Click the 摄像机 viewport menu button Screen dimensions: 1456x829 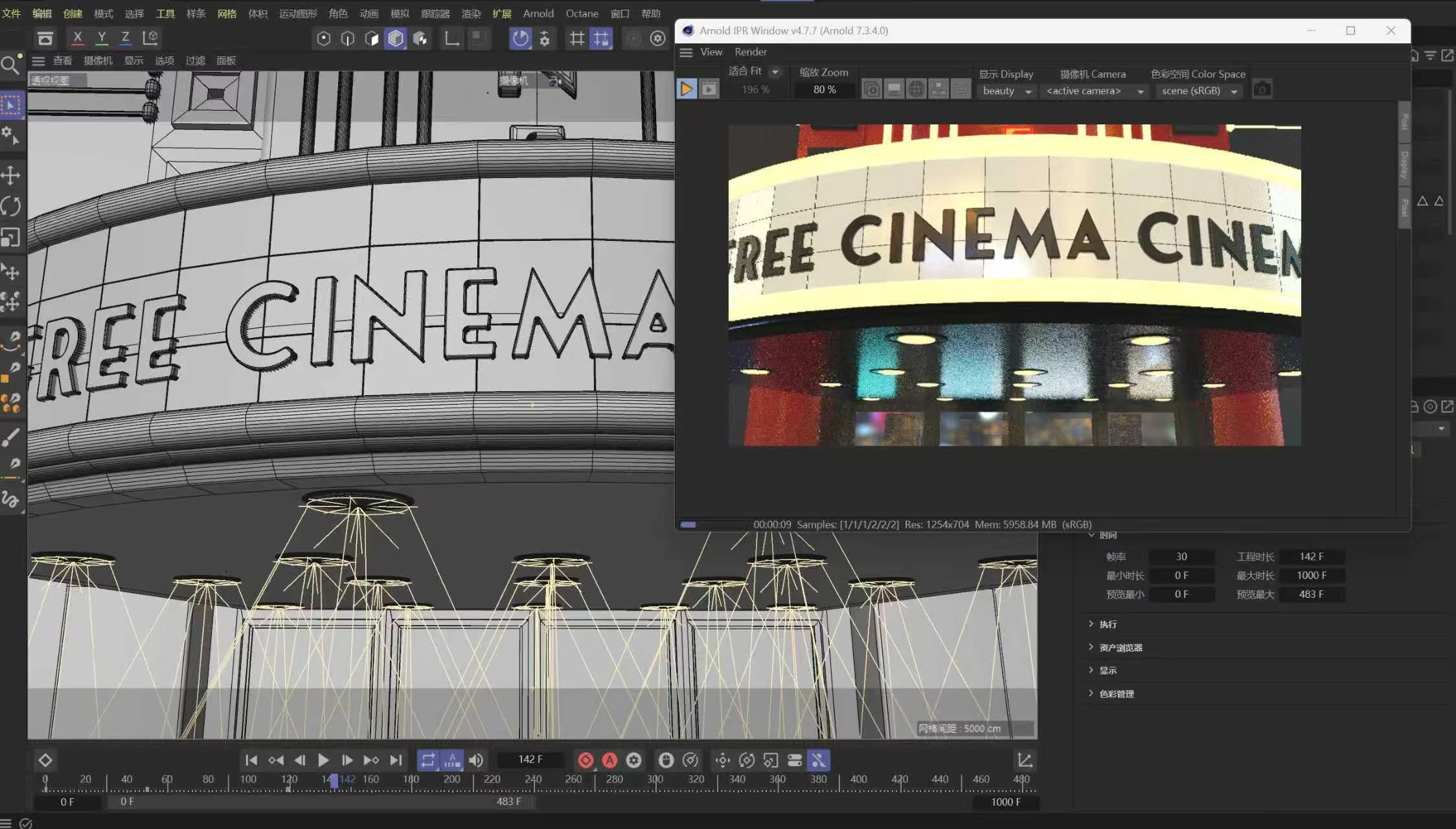coord(98,60)
